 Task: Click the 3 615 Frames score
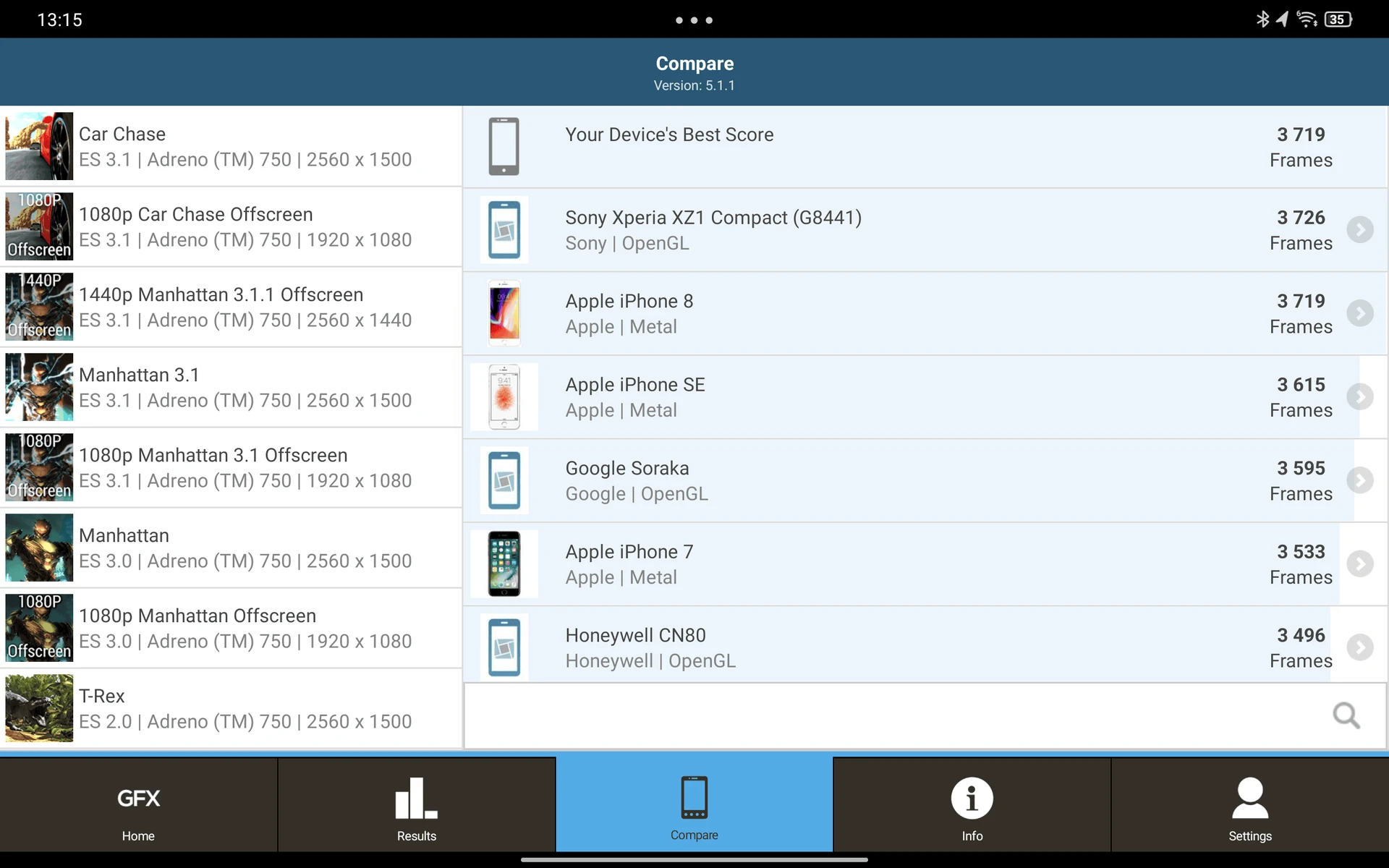pos(1301,397)
